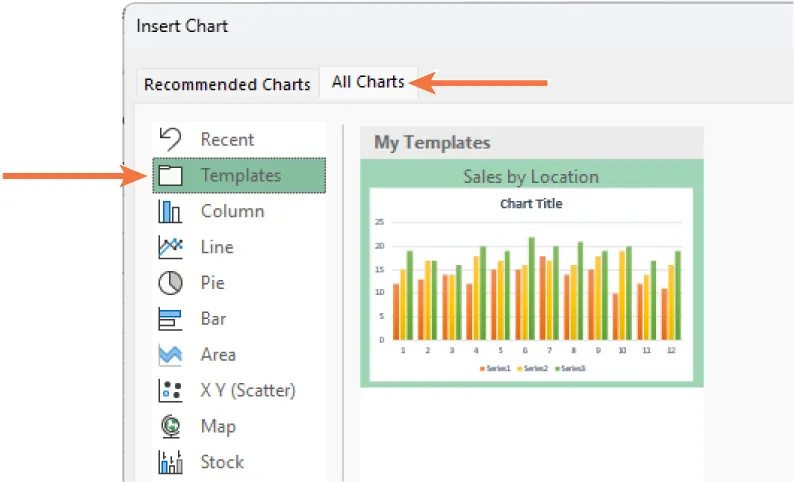The height and width of the screenshot is (482, 794).
Task: Choose the Area chart icon
Action: tap(170, 355)
